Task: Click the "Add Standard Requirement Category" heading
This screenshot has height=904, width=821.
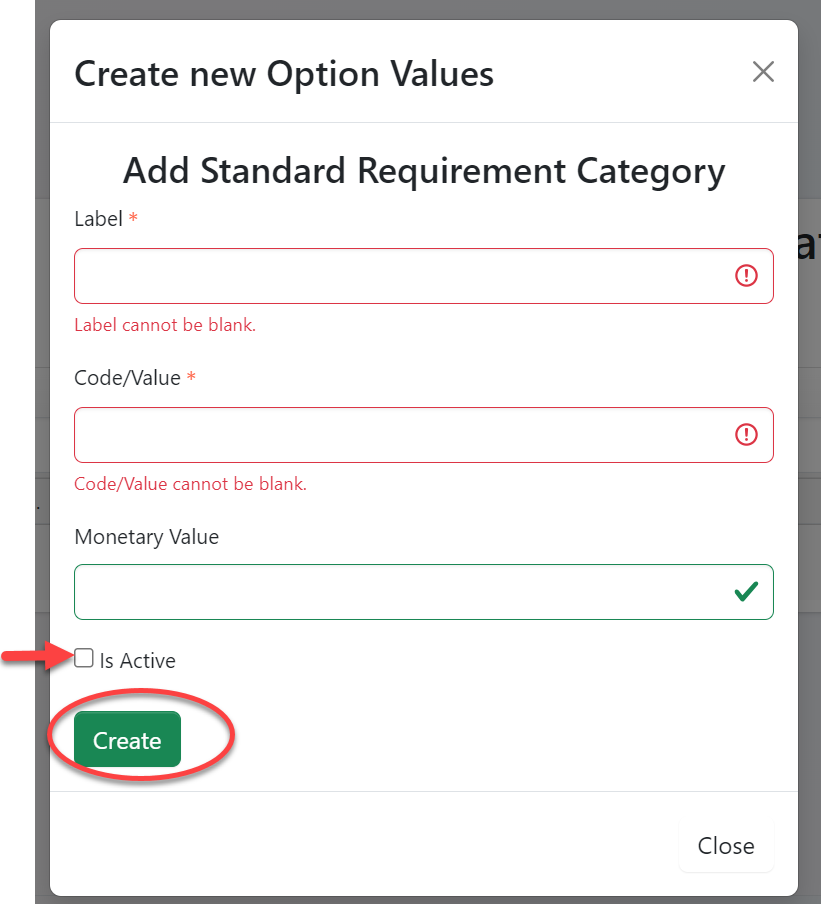Action: coord(423,171)
